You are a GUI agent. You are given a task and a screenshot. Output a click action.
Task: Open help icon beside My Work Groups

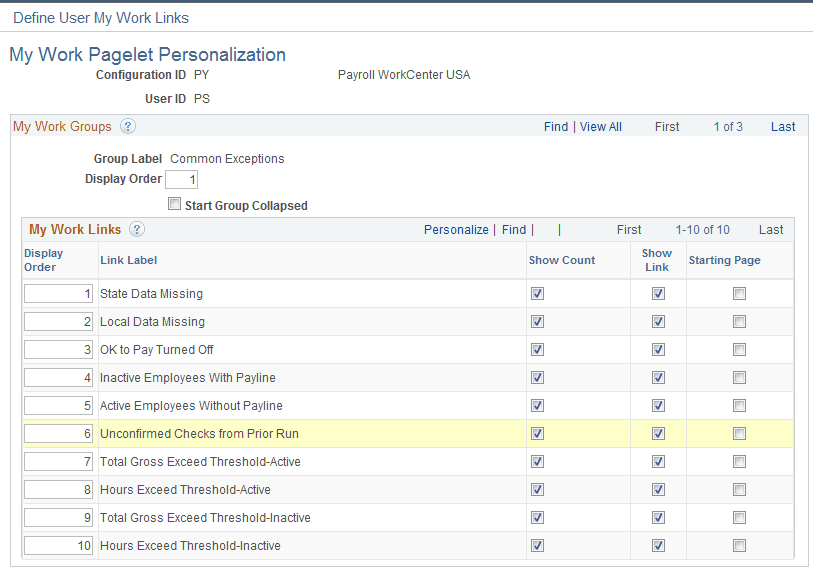(128, 126)
